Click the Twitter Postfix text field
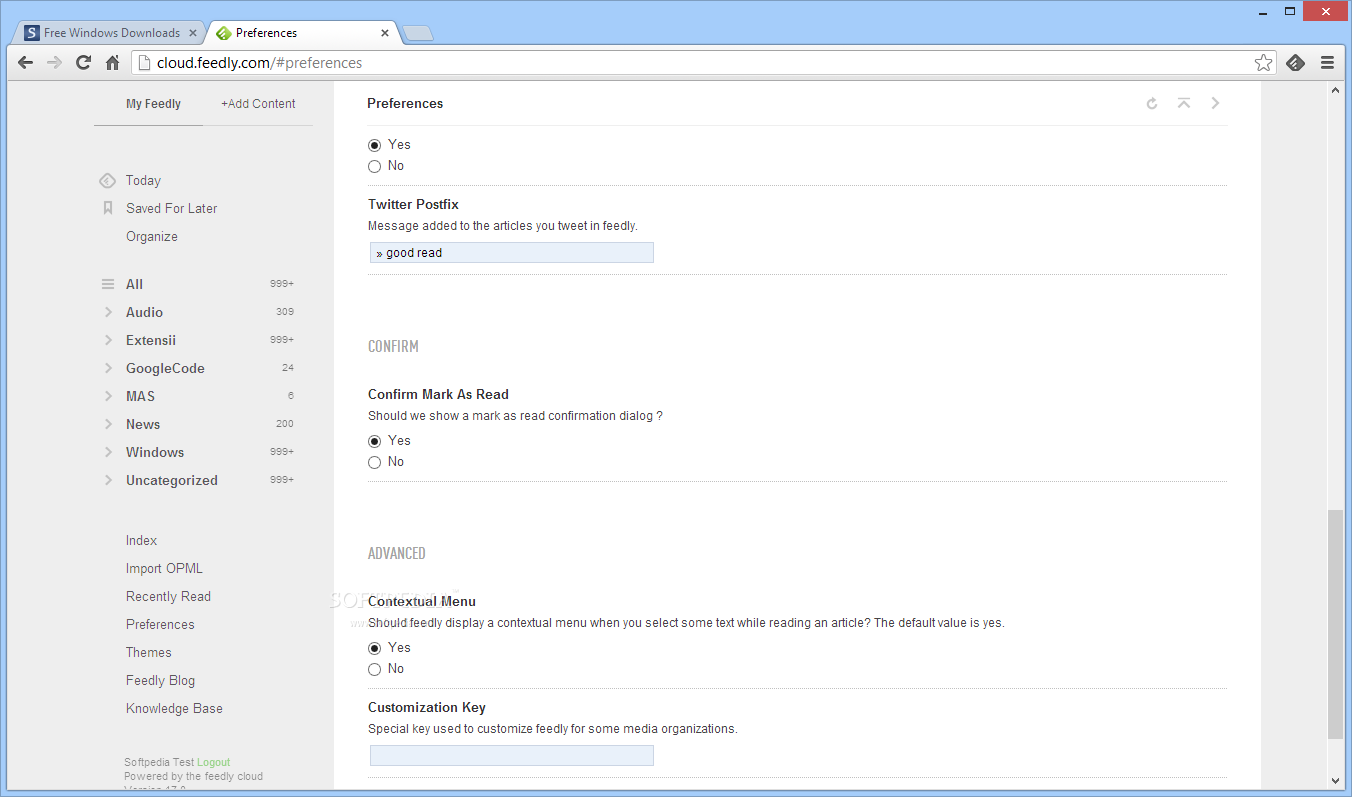The height and width of the screenshot is (797, 1352). point(512,253)
